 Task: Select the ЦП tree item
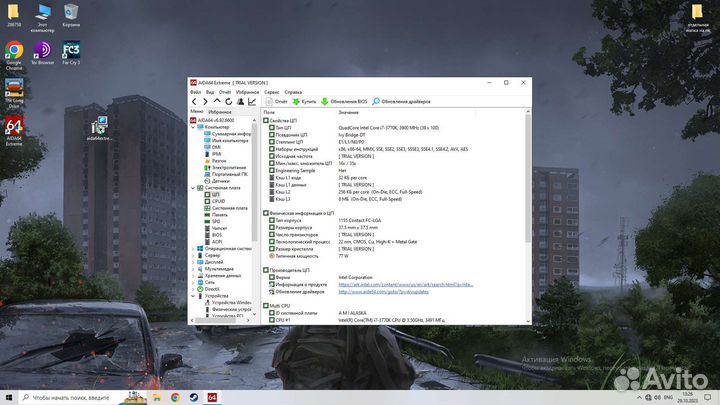(x=213, y=195)
